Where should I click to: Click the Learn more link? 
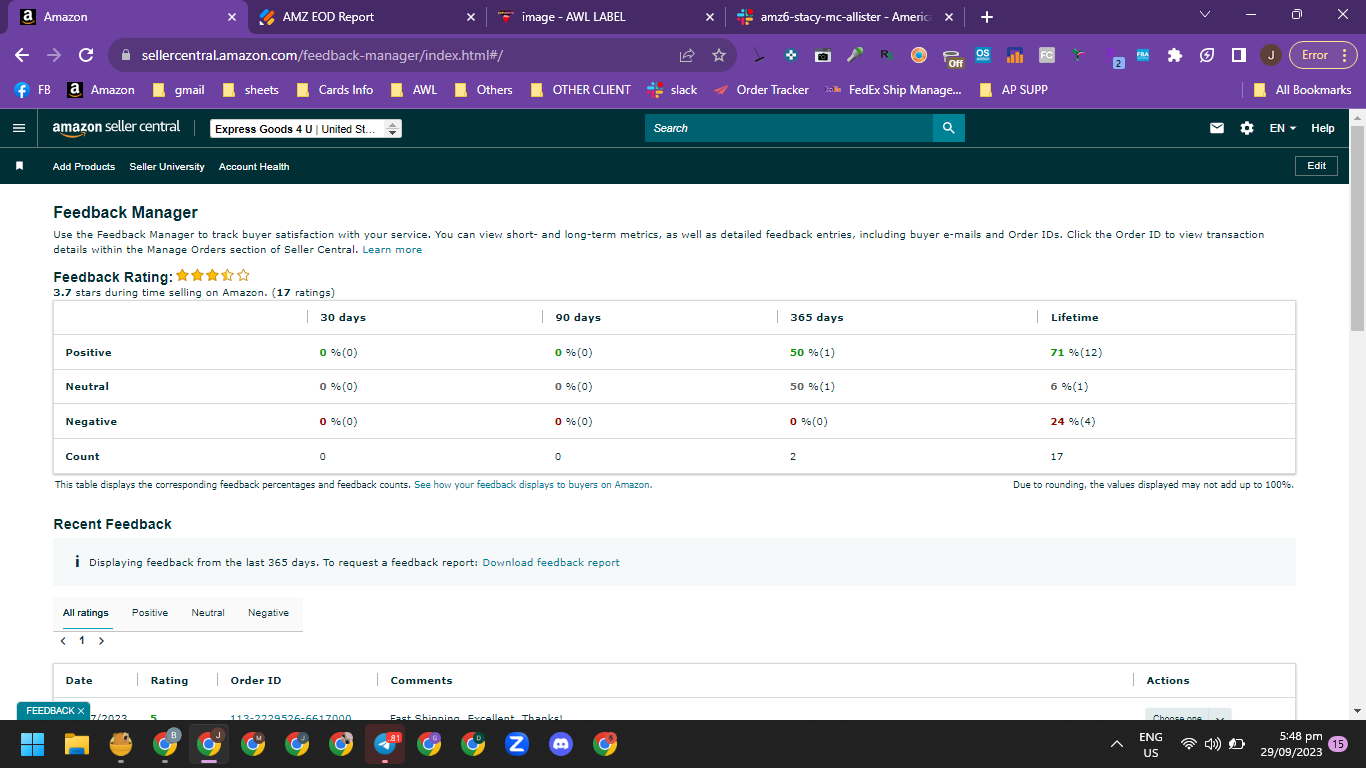(392, 249)
